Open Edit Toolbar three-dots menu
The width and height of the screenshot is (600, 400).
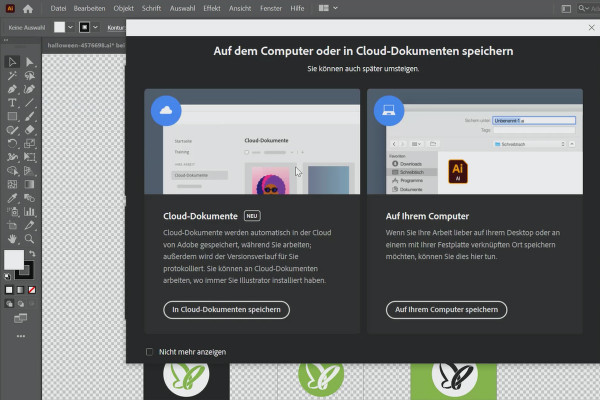pyautogui.click(x=21, y=336)
